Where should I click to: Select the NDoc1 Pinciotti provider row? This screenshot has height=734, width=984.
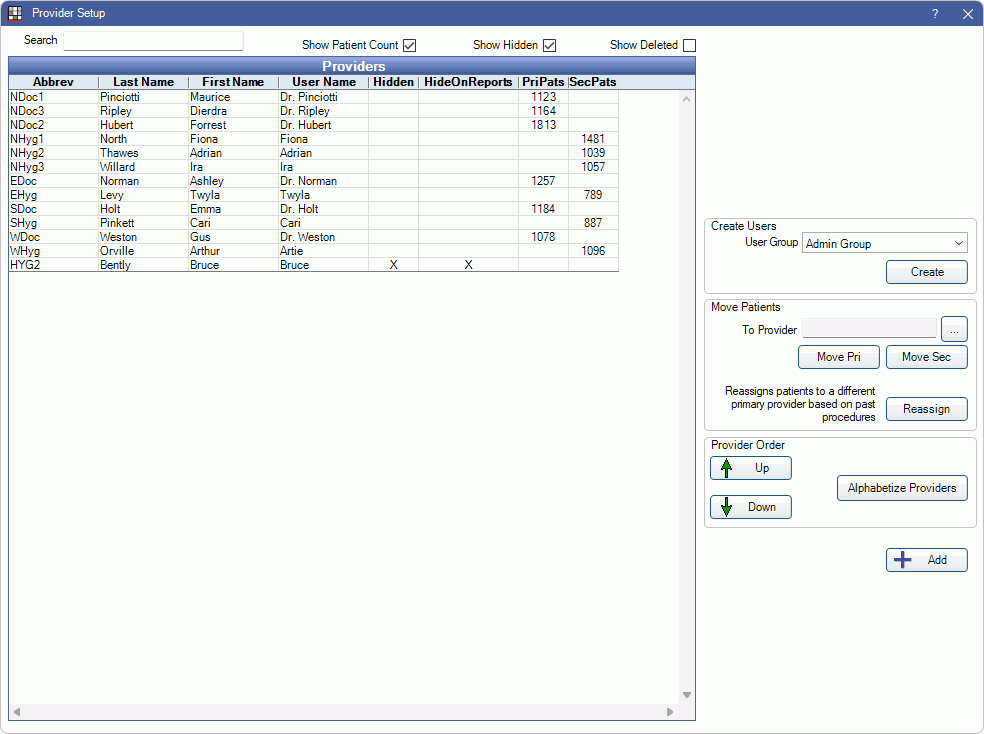pyautogui.click(x=200, y=97)
